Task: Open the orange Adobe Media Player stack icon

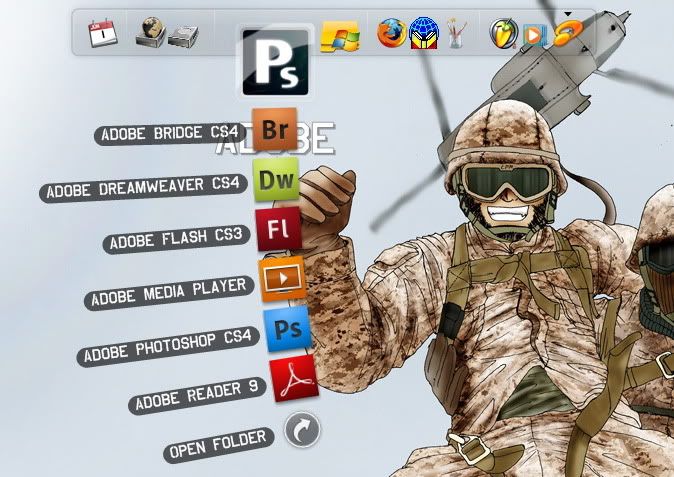Action: coord(282,279)
